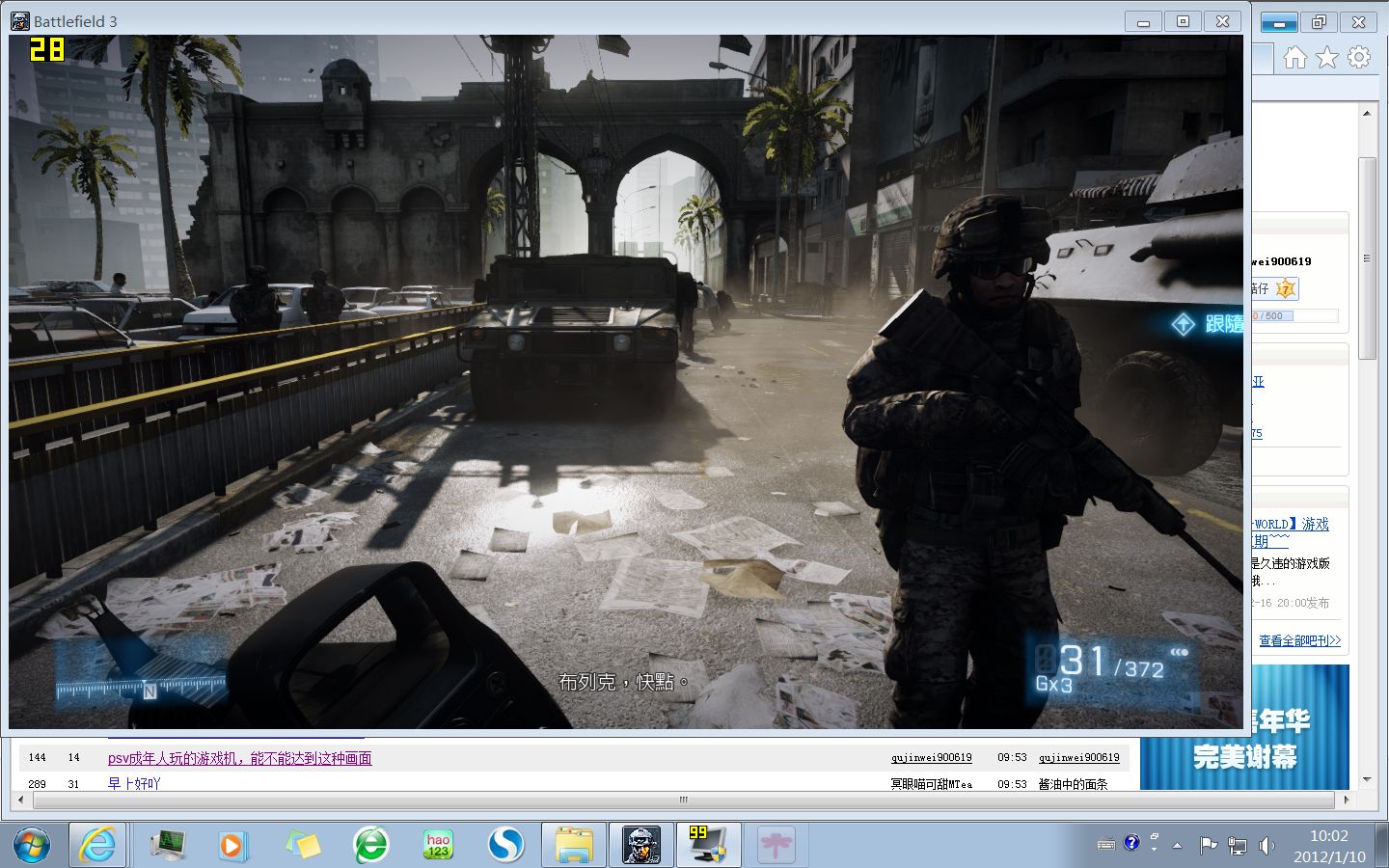Image resolution: width=1389 pixels, height=868 pixels.
Task: Click the keyboard input method tray icon
Action: click(1106, 845)
